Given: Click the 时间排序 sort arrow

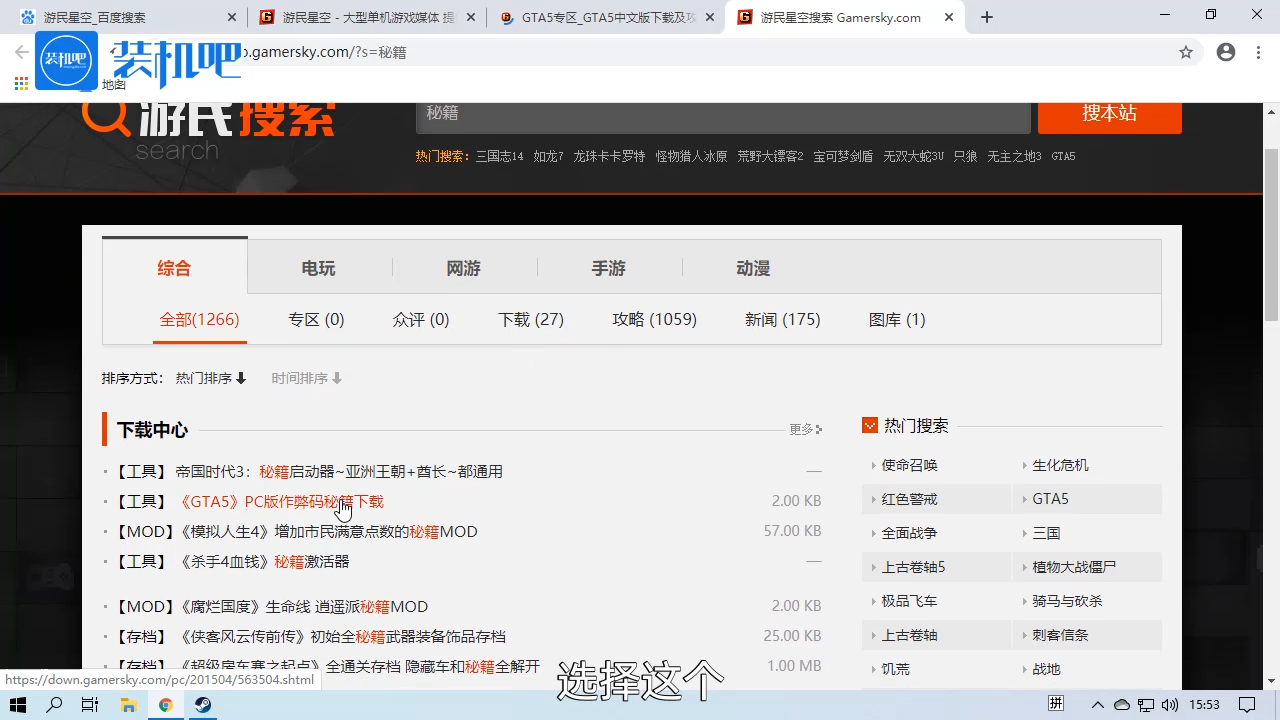Looking at the screenshot, I should point(338,378).
